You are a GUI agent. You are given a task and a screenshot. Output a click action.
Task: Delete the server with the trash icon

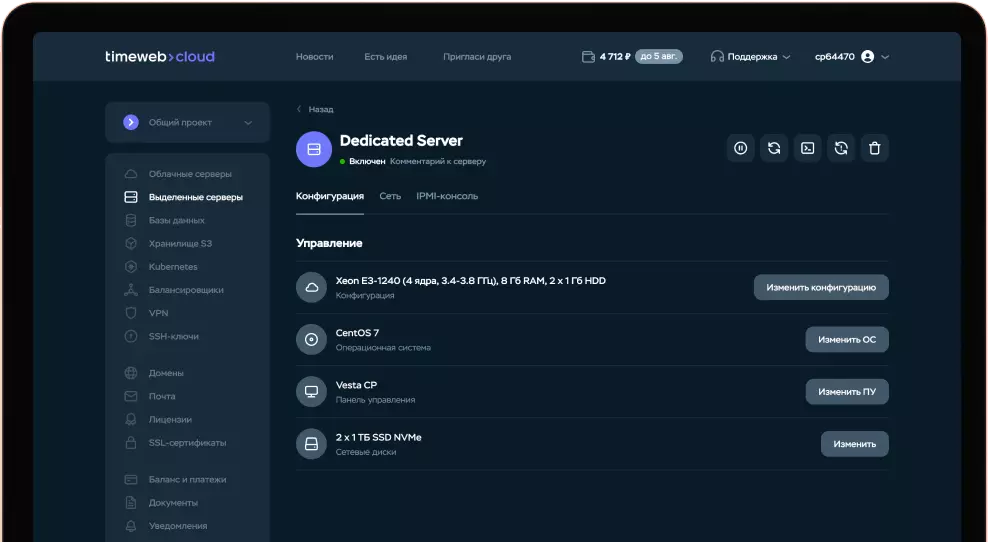(x=874, y=148)
